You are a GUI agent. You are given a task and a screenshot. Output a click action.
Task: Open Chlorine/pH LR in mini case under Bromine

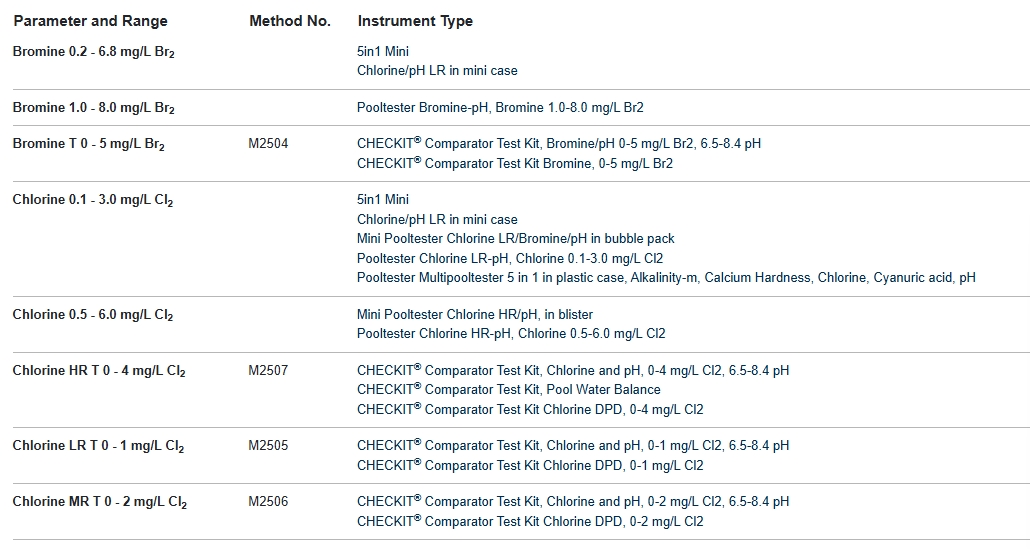point(437,71)
